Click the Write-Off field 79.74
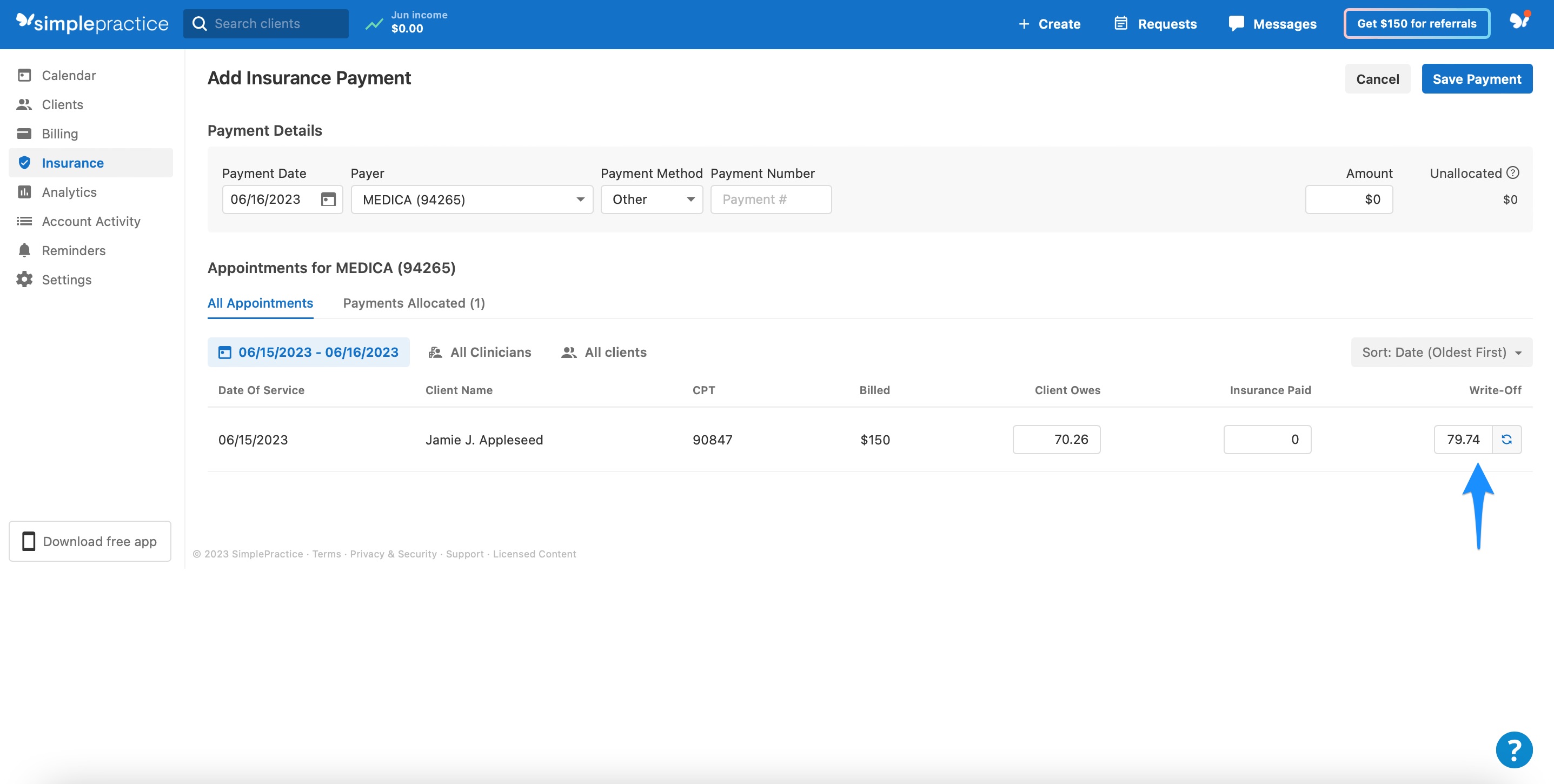Screen dimensions: 1554x784 (x=1463, y=439)
